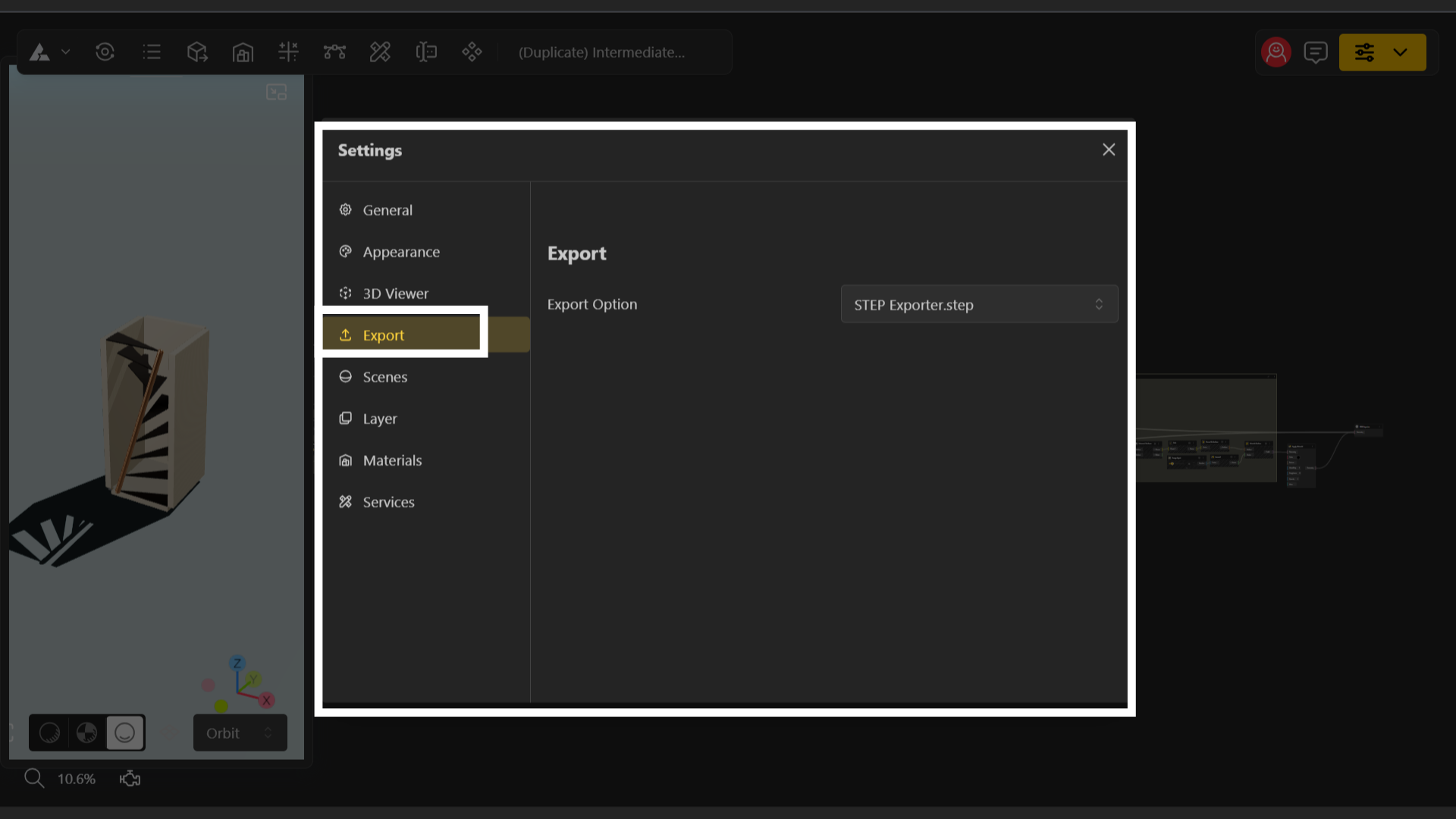1456x819 pixels.
Task: Select the wireframe shading mode
Action: pos(50,733)
